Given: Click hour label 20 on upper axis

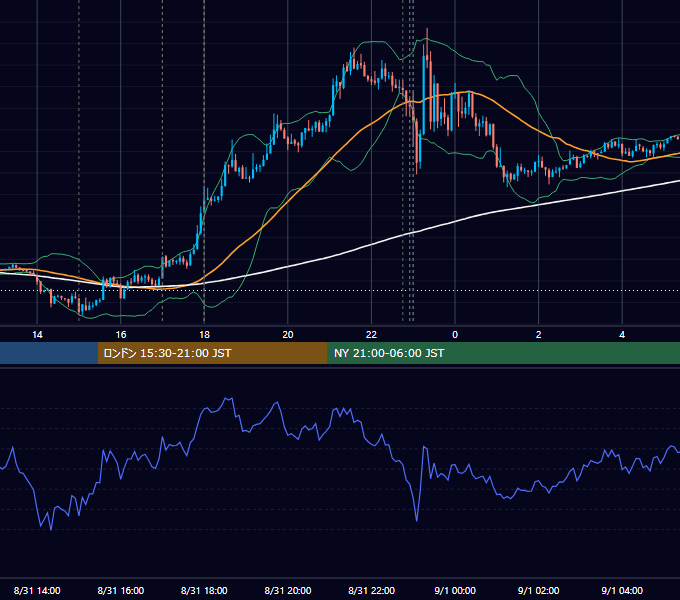Looking at the screenshot, I should point(288,335).
